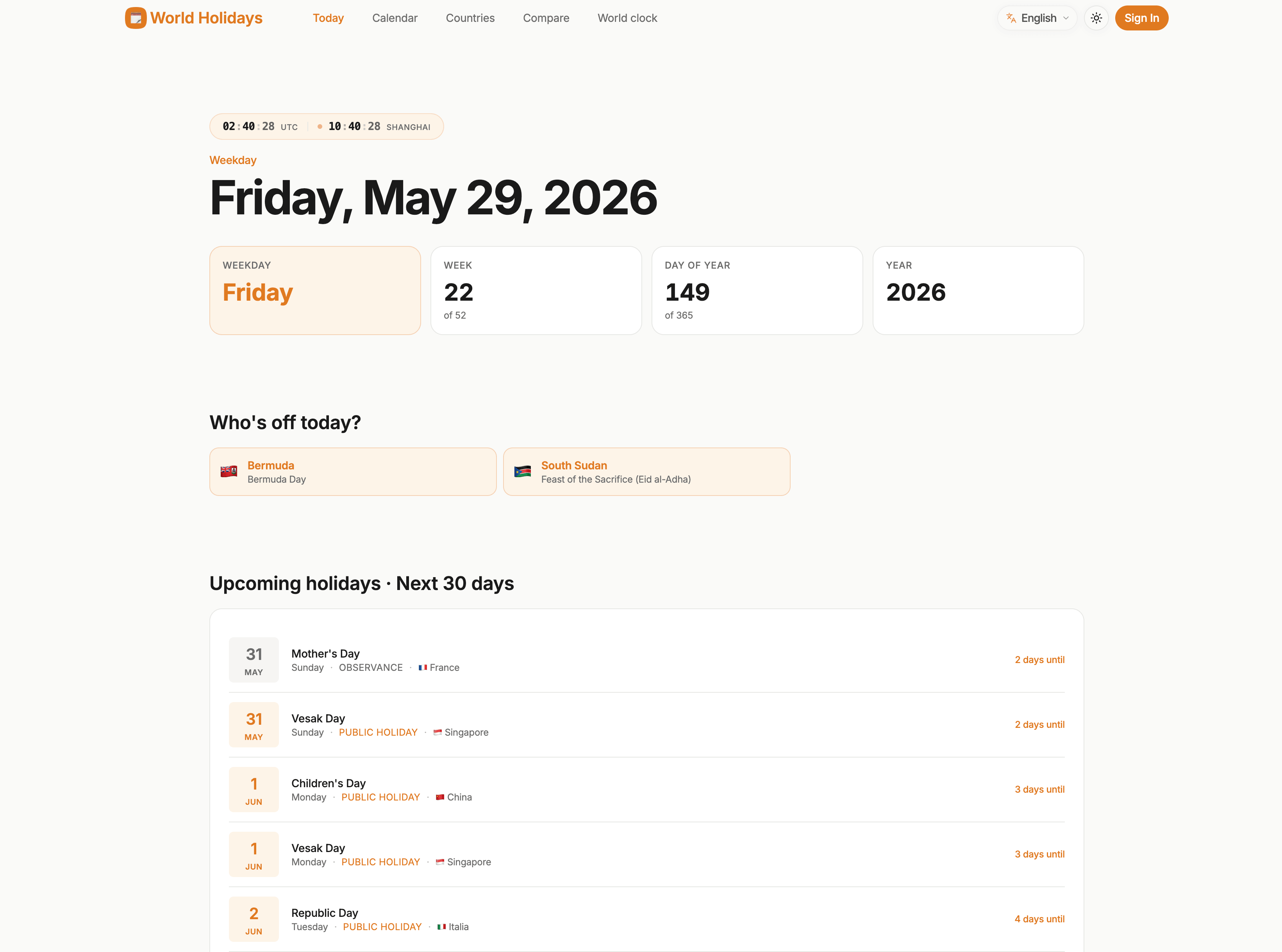The image size is (1282, 952).
Task: Click the translate icon beside English
Action: point(1011,18)
